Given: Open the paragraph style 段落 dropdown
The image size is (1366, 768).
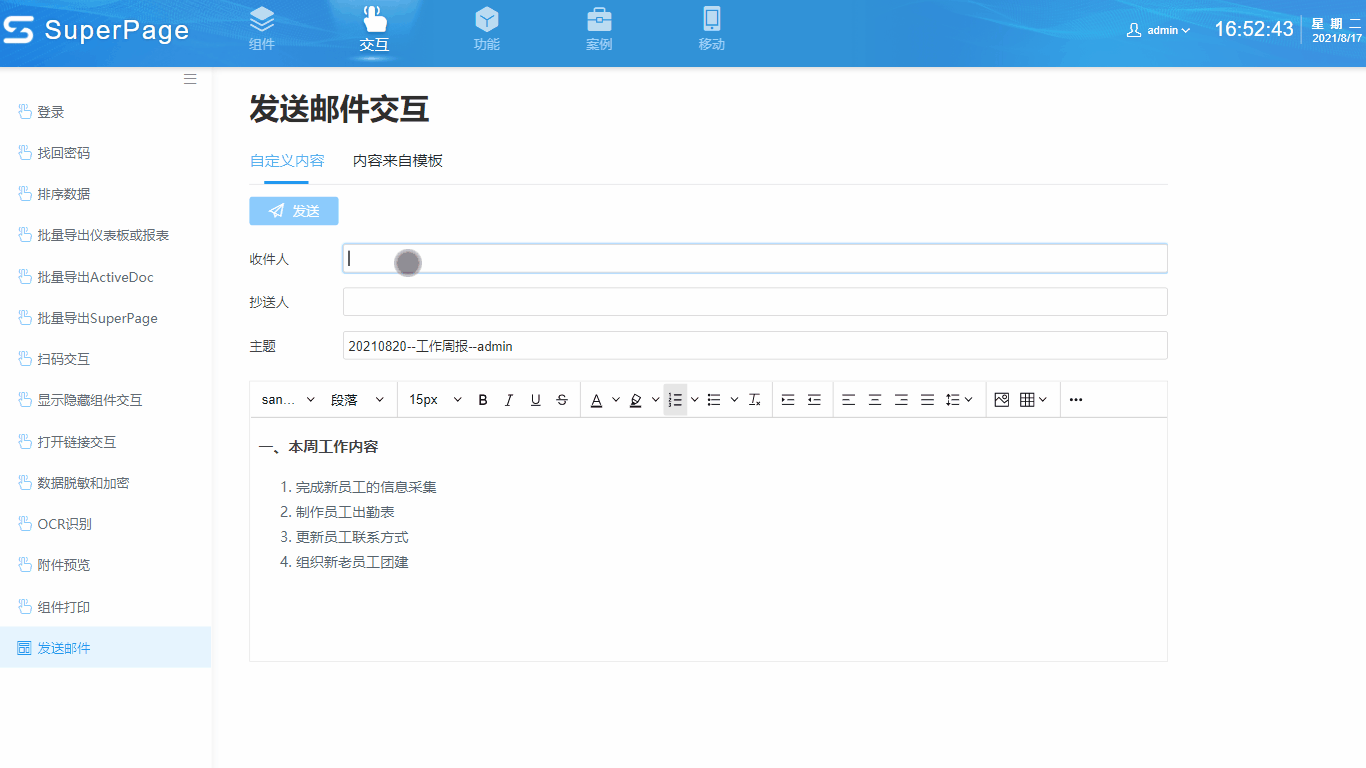Looking at the screenshot, I should (356, 399).
